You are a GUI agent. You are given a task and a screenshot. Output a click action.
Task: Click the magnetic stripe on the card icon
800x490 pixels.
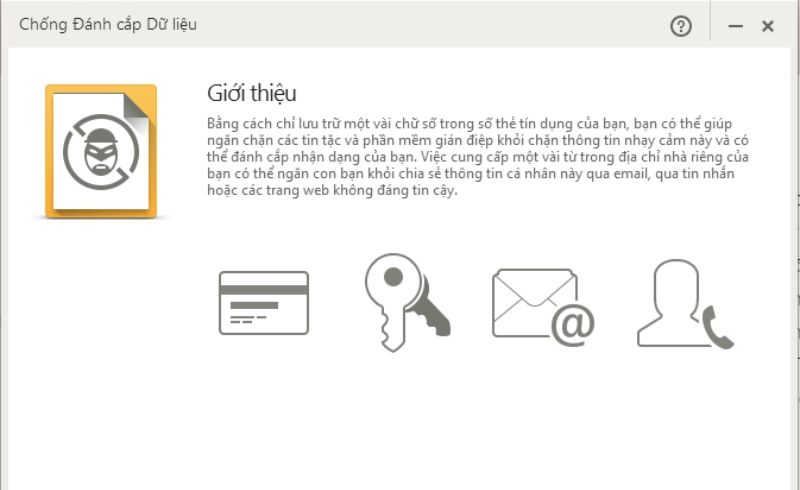(264, 290)
